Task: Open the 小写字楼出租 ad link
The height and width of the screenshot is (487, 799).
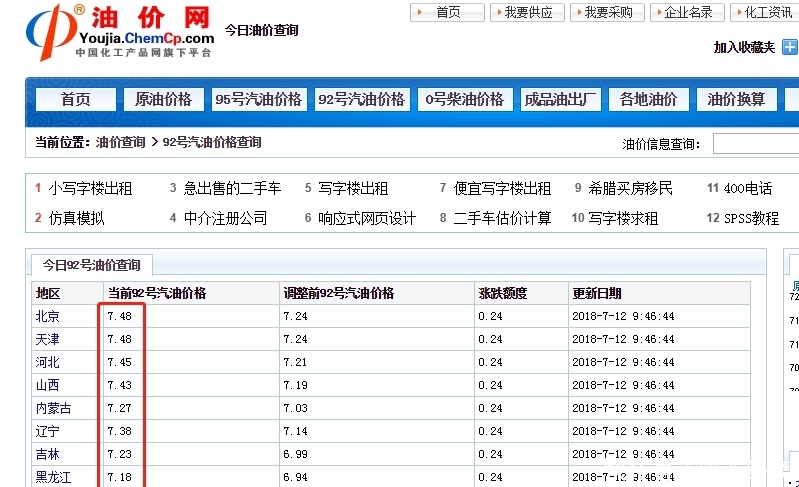Action: (91, 188)
